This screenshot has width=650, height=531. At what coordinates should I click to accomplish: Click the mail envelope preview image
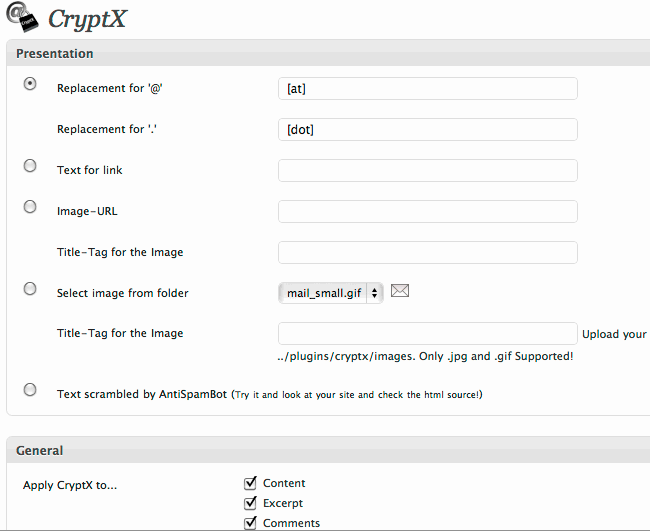[x=400, y=291]
